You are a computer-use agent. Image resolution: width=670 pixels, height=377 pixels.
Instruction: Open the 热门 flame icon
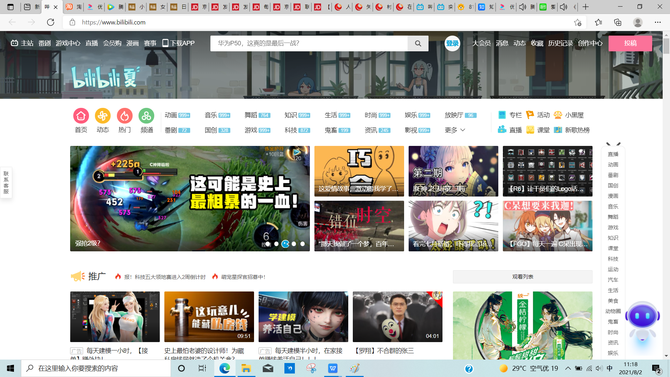[x=124, y=116]
